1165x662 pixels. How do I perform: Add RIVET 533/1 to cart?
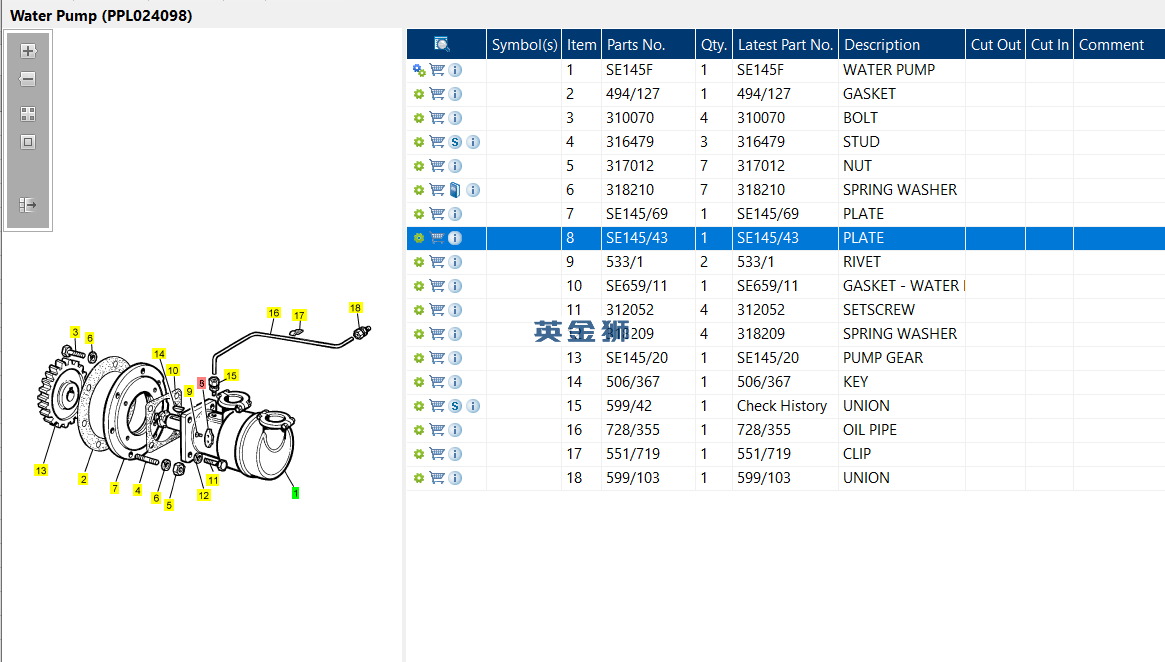coord(437,262)
